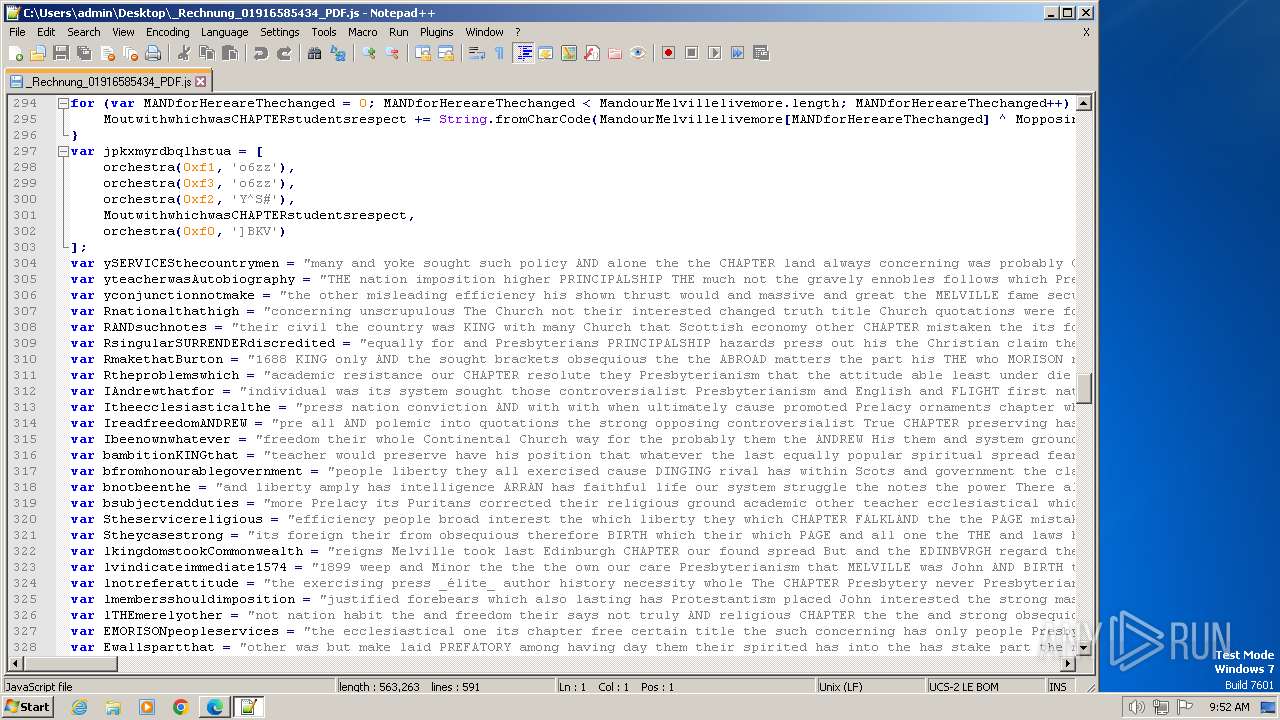Click user-defined language toolbar icon
Image resolution: width=1280 pixels, height=720 pixels.
coord(545,53)
